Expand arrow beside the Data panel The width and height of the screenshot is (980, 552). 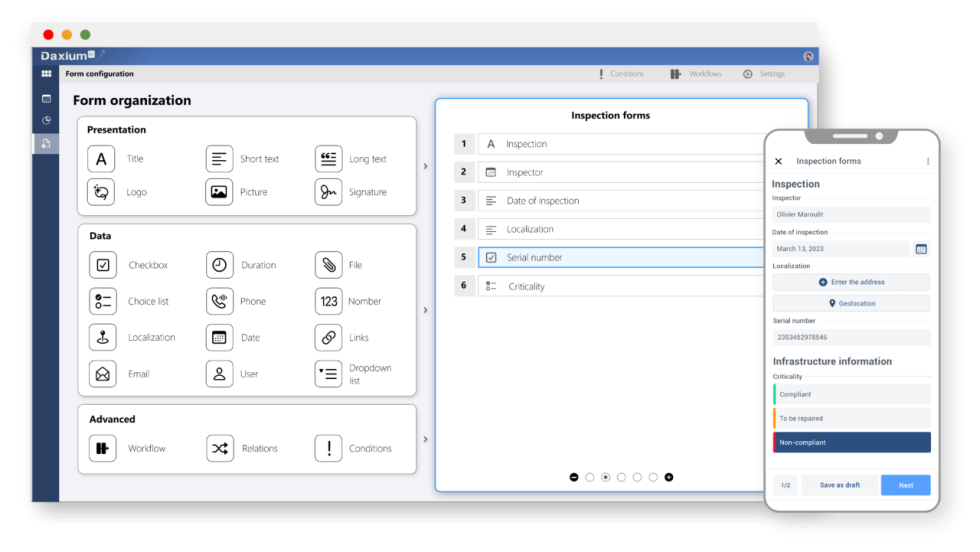(x=425, y=310)
